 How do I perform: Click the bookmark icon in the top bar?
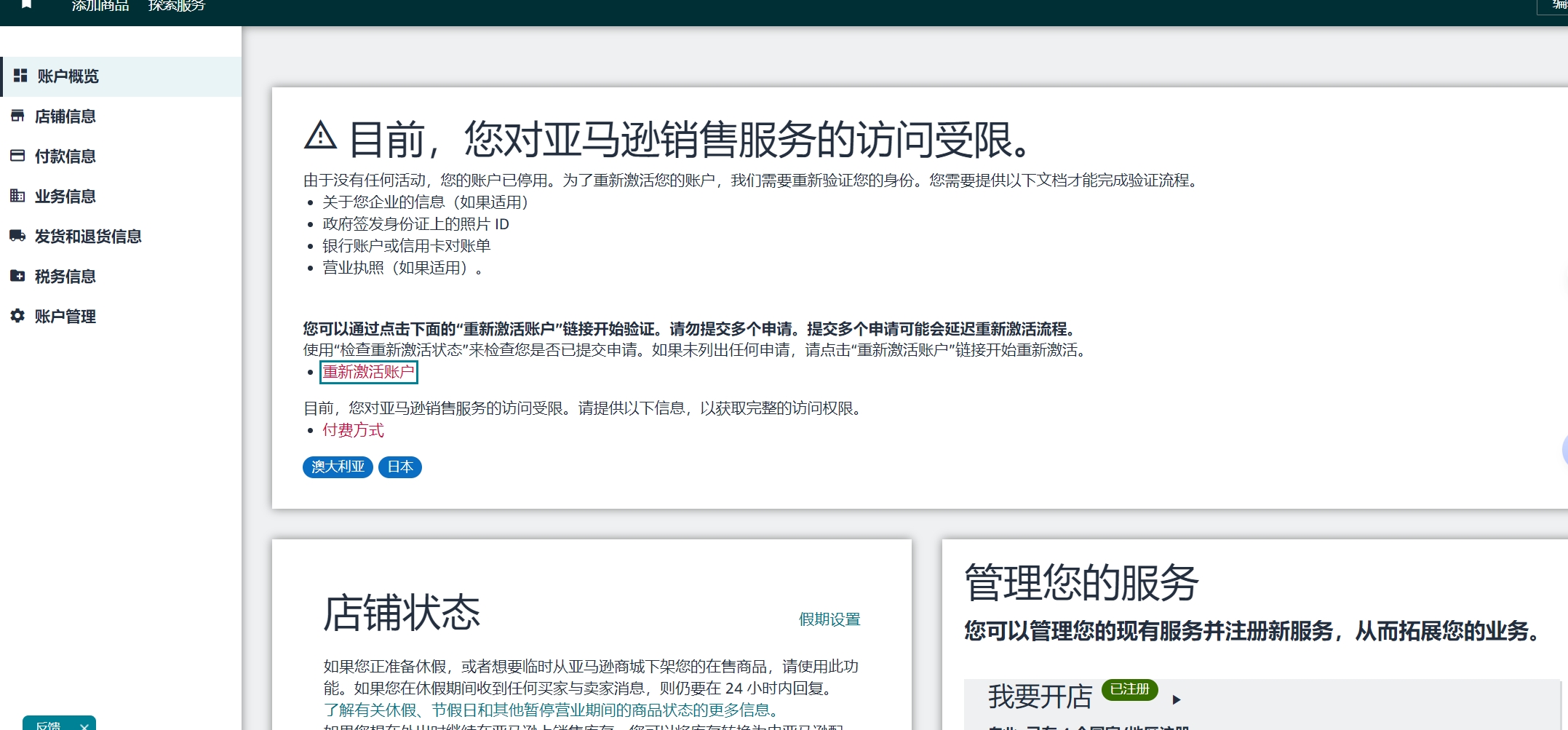[x=27, y=4]
